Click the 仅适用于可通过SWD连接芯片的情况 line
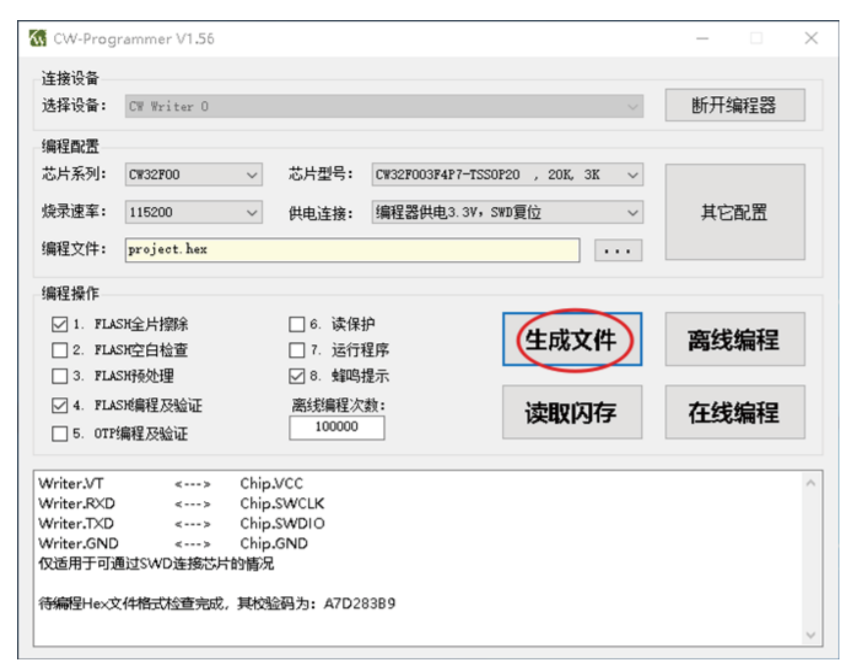The image size is (861, 672). pyautogui.click(x=156, y=564)
